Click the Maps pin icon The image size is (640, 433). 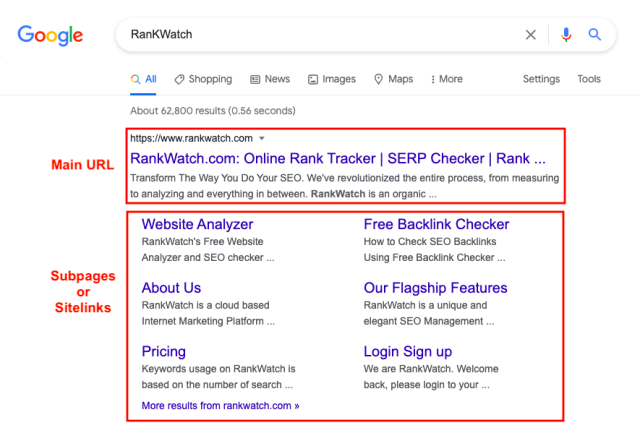tap(378, 79)
